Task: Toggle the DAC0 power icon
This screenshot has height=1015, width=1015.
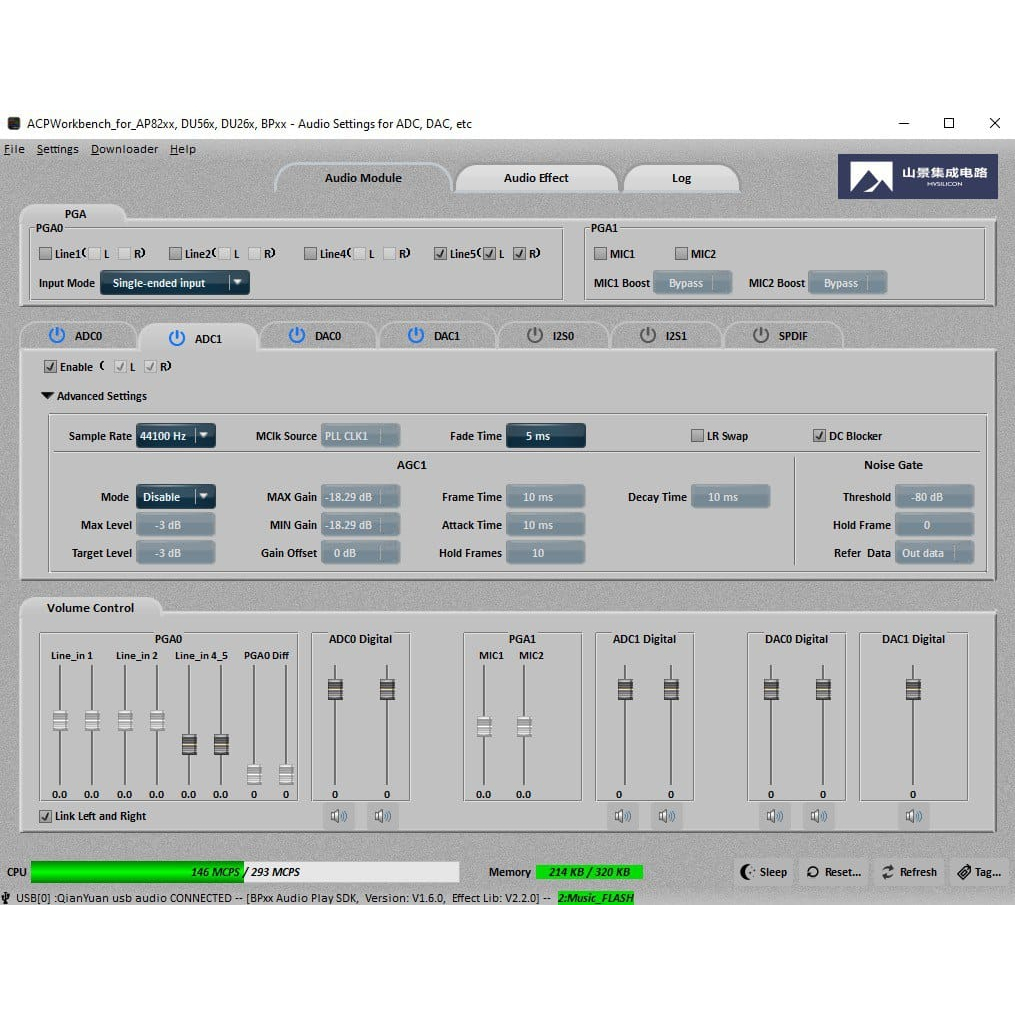Action: 297,336
